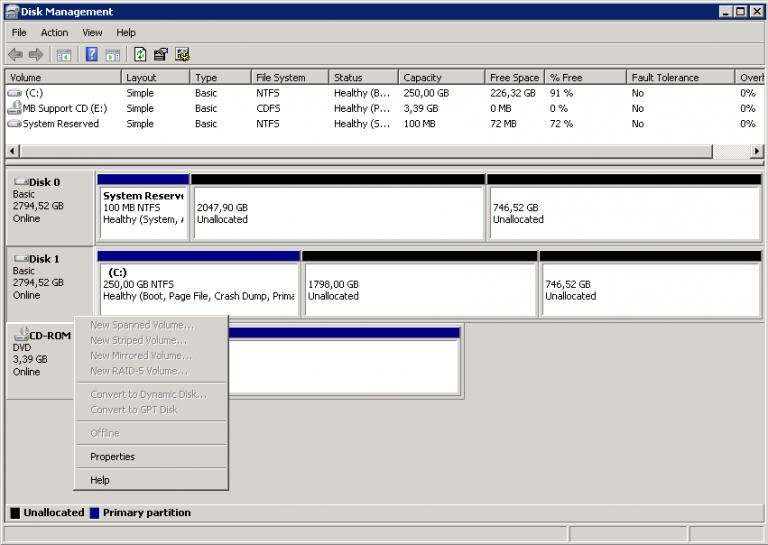Select the MB Support CD (E:) volume row
This screenshot has width=768, height=545.
point(63,108)
